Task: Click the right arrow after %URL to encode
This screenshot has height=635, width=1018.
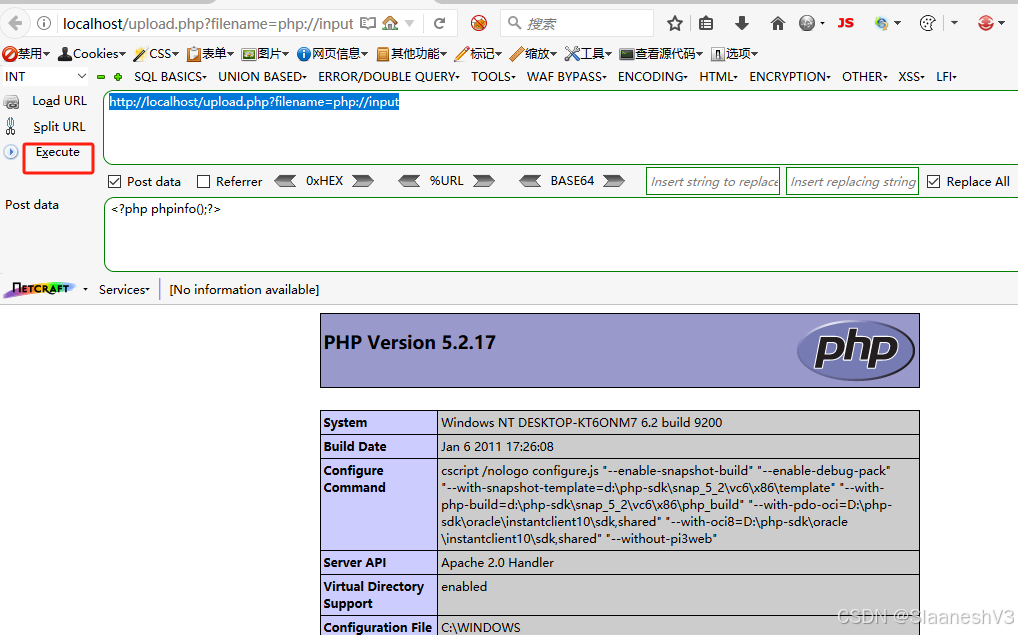Action: pos(484,181)
